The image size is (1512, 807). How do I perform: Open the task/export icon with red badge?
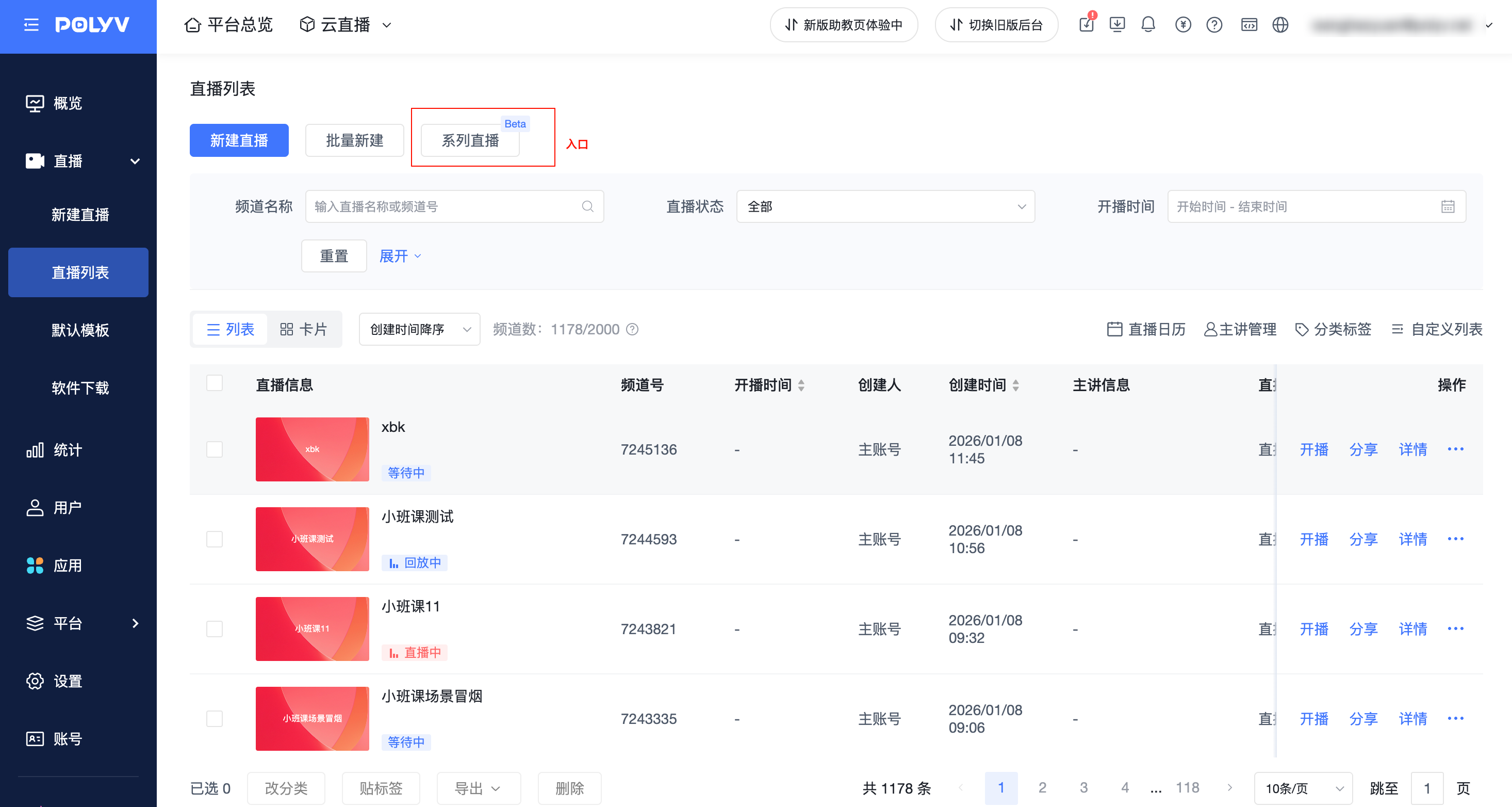[x=1087, y=25]
